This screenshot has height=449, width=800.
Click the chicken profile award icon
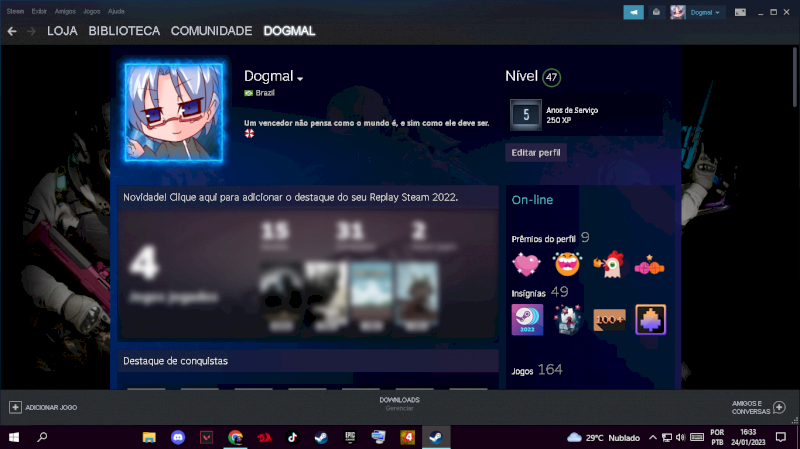tap(609, 265)
